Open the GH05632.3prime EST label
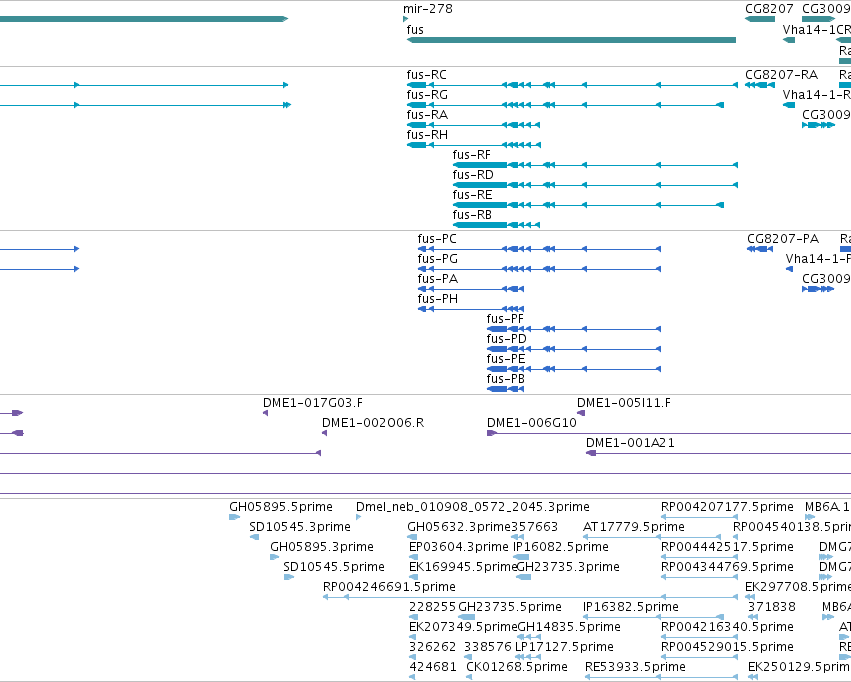The image size is (851, 682). tap(459, 527)
